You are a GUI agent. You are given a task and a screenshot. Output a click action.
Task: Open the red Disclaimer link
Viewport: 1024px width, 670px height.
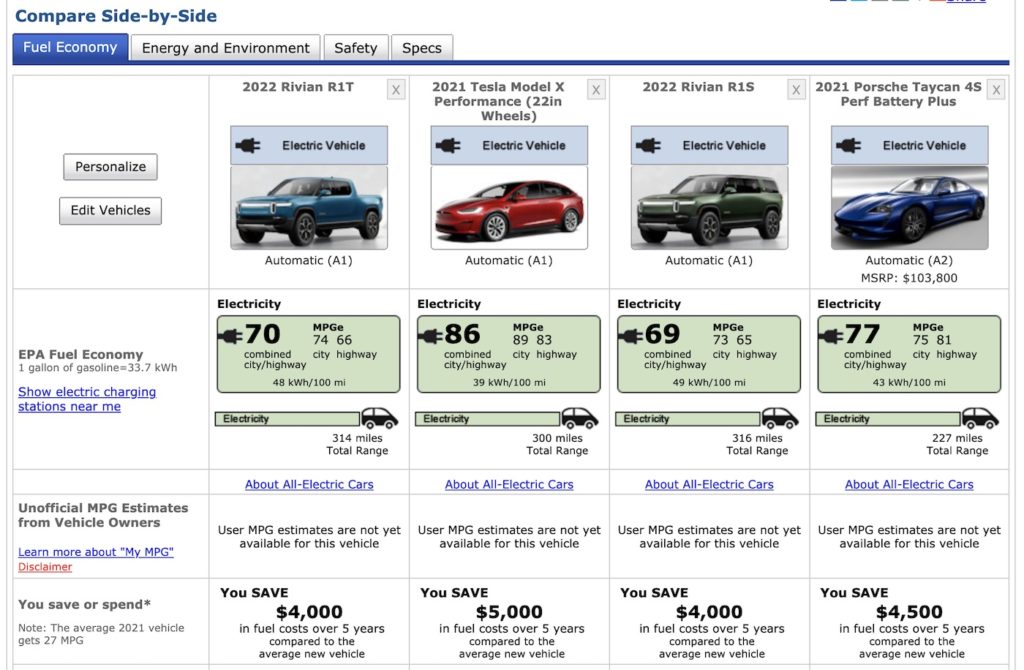pos(45,567)
